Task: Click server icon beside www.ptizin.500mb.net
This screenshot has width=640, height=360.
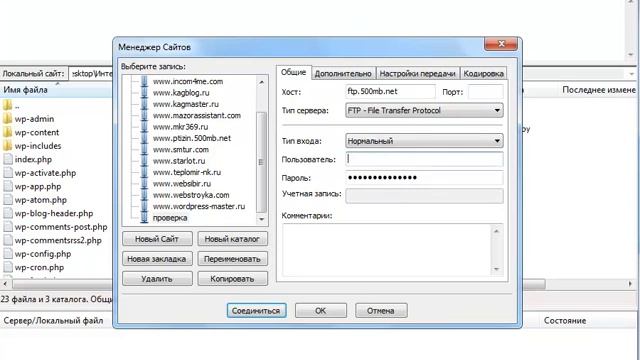Action: (144, 138)
